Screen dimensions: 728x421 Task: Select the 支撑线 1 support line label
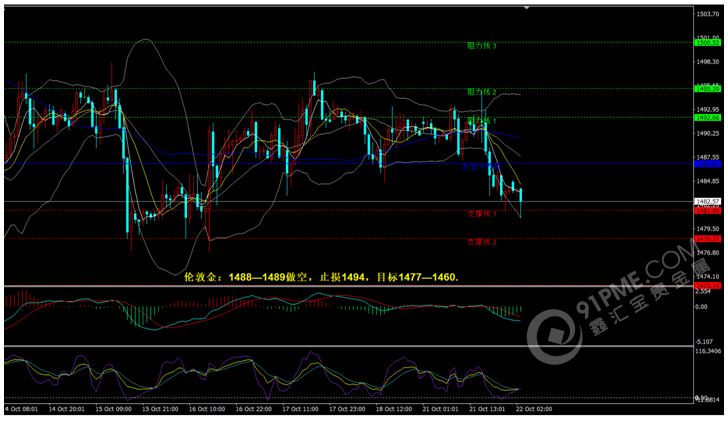click(482, 214)
